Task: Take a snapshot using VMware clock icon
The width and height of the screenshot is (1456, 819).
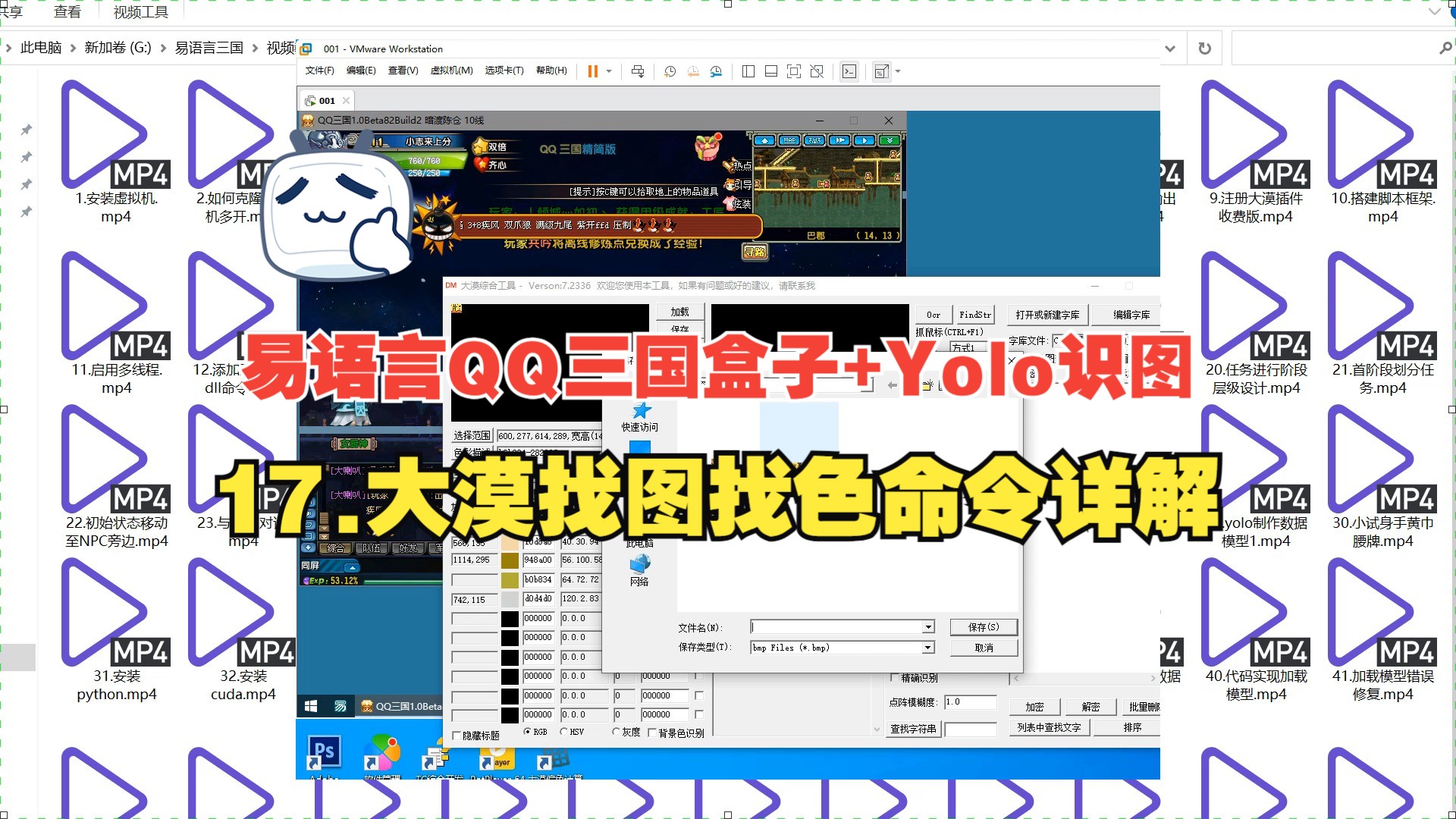Action: (670, 71)
